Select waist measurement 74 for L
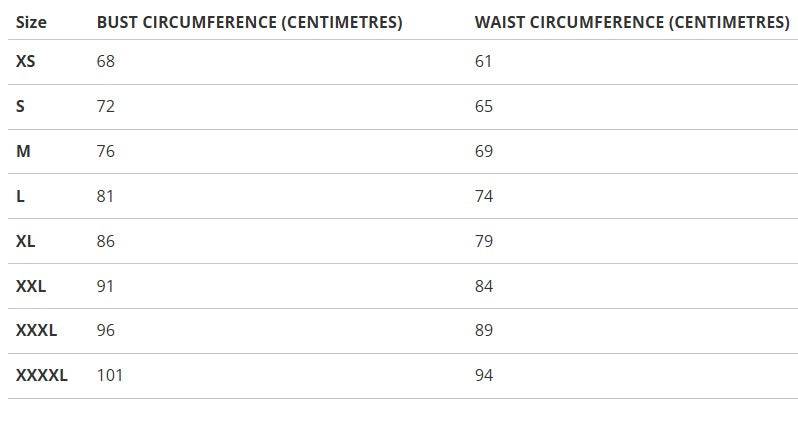Viewport: 798px width, 437px height. point(484,196)
